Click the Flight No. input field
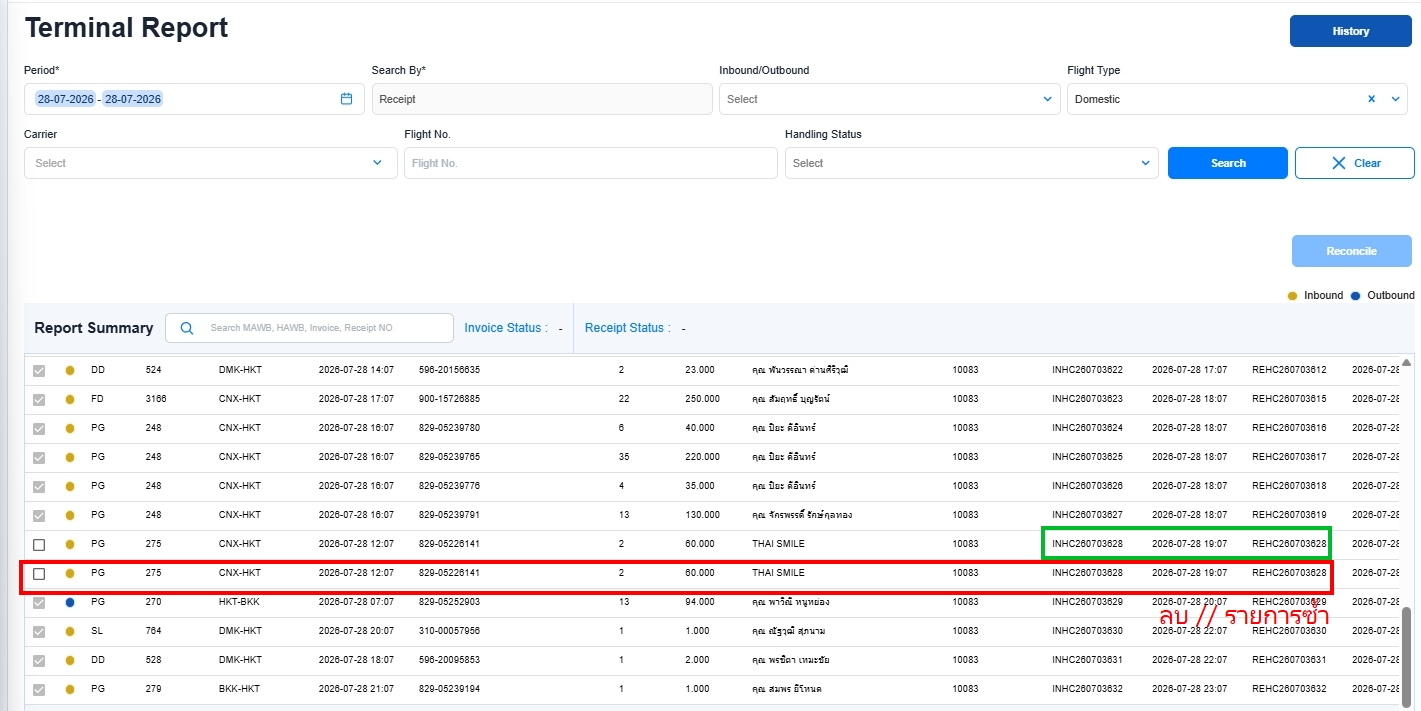This screenshot has height=711, width=1421. pos(591,163)
